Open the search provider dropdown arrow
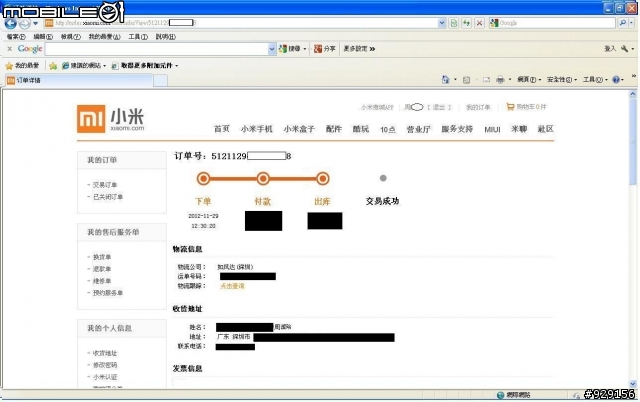Image resolution: width=640 pixels, height=402 pixels. (x=631, y=23)
